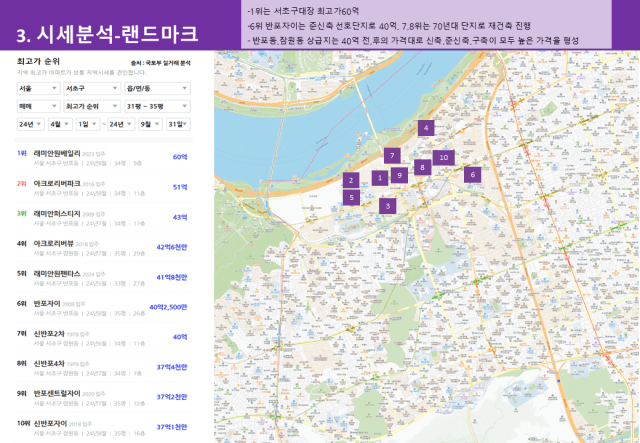Click the slide title 3. 시세분석-랜드마크

(108, 34)
